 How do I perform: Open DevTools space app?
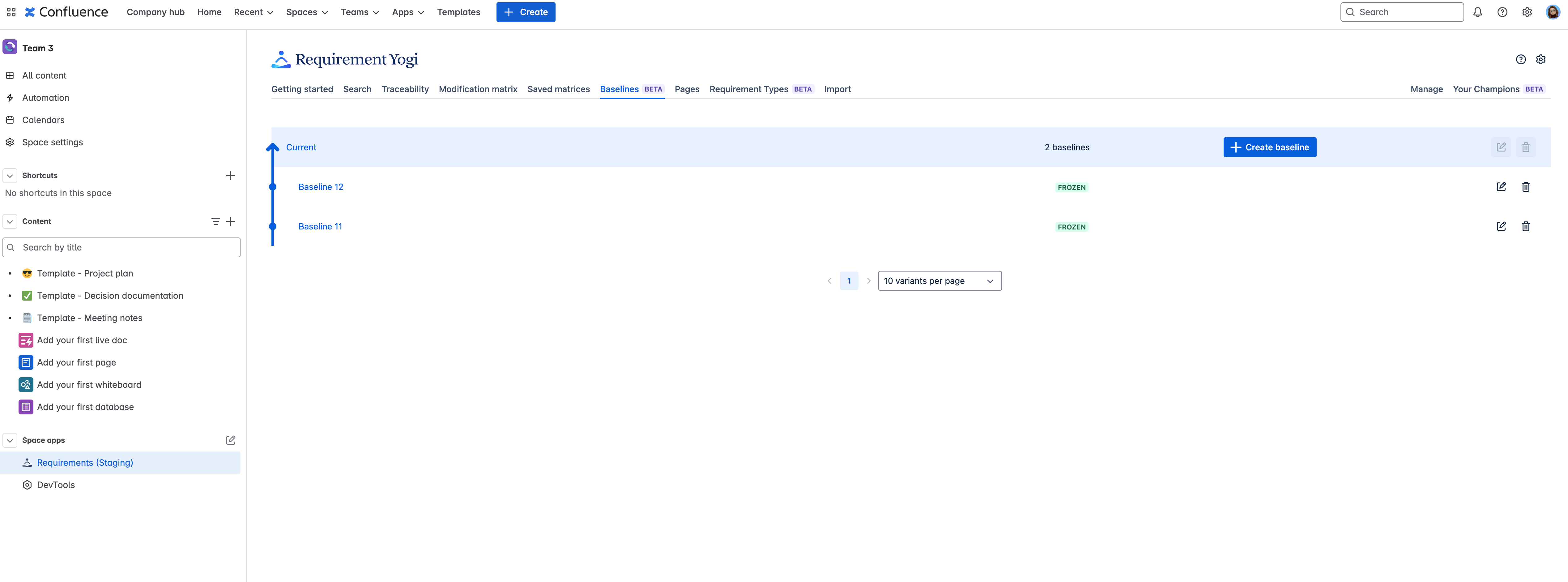click(x=56, y=485)
